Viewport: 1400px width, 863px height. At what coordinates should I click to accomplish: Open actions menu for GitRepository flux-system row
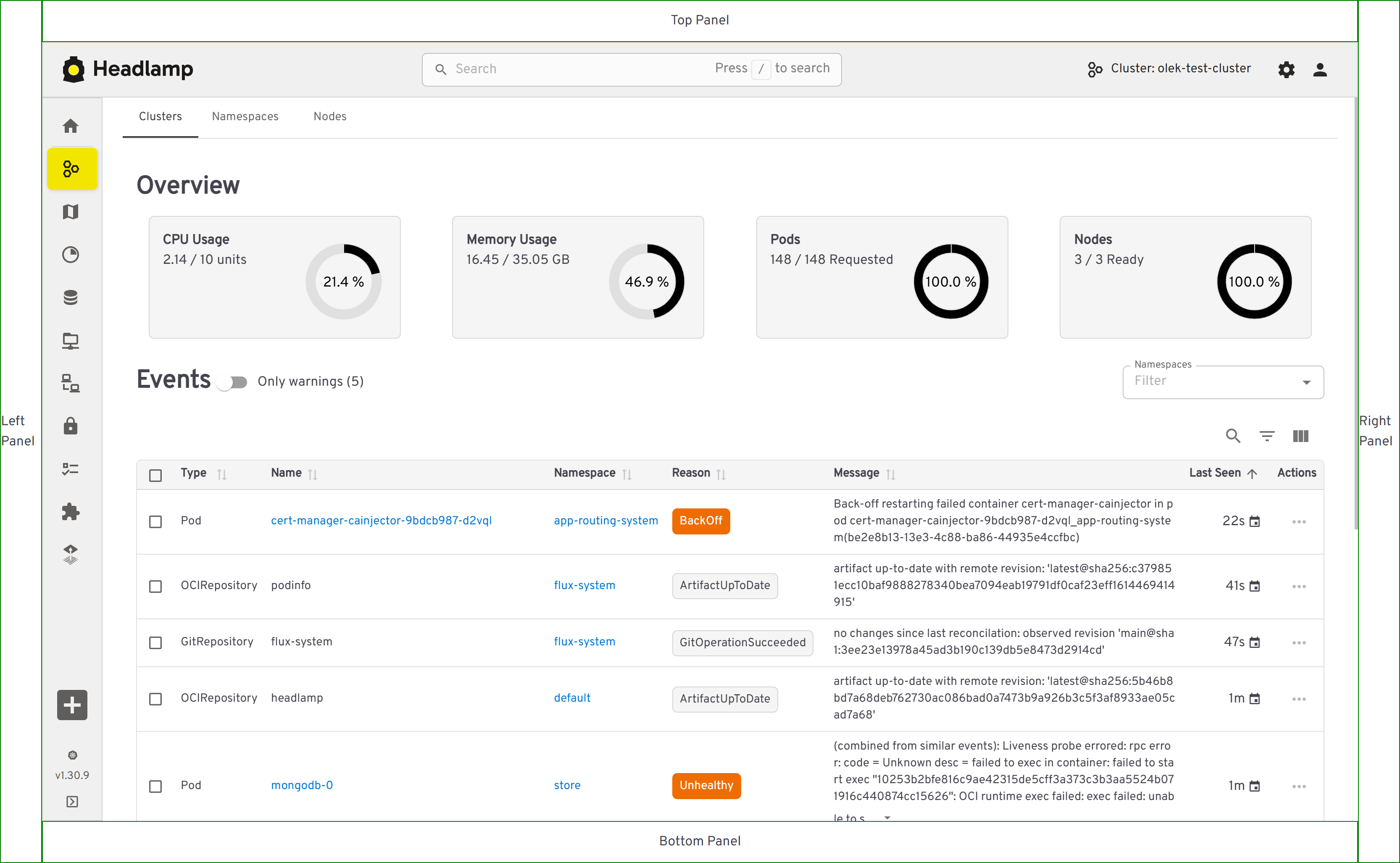(1299, 643)
